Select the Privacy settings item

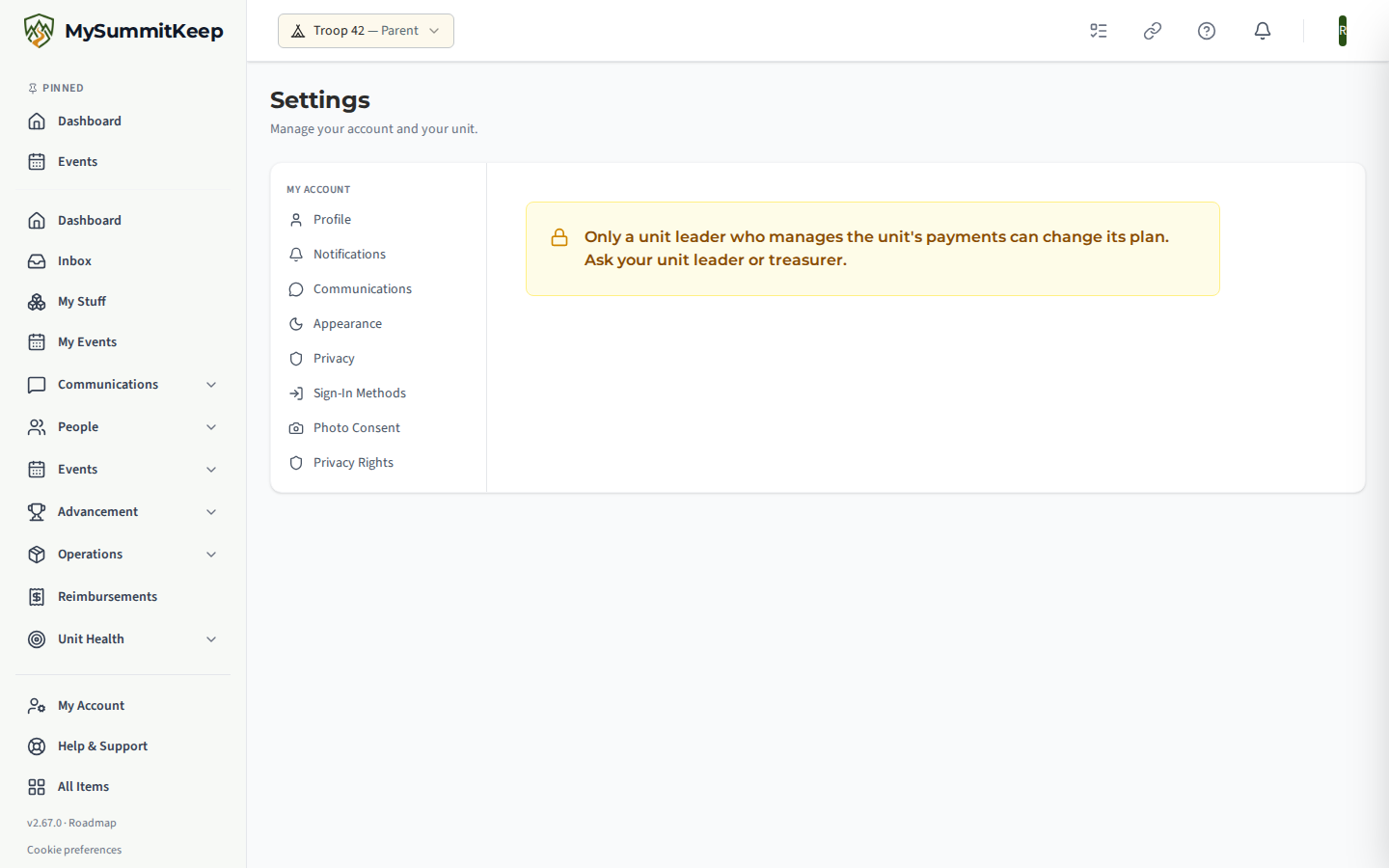378,359
